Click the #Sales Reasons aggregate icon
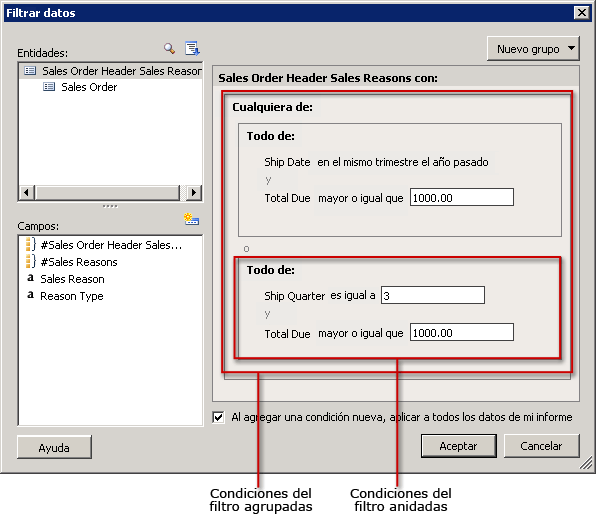The image size is (596, 514). point(31,262)
